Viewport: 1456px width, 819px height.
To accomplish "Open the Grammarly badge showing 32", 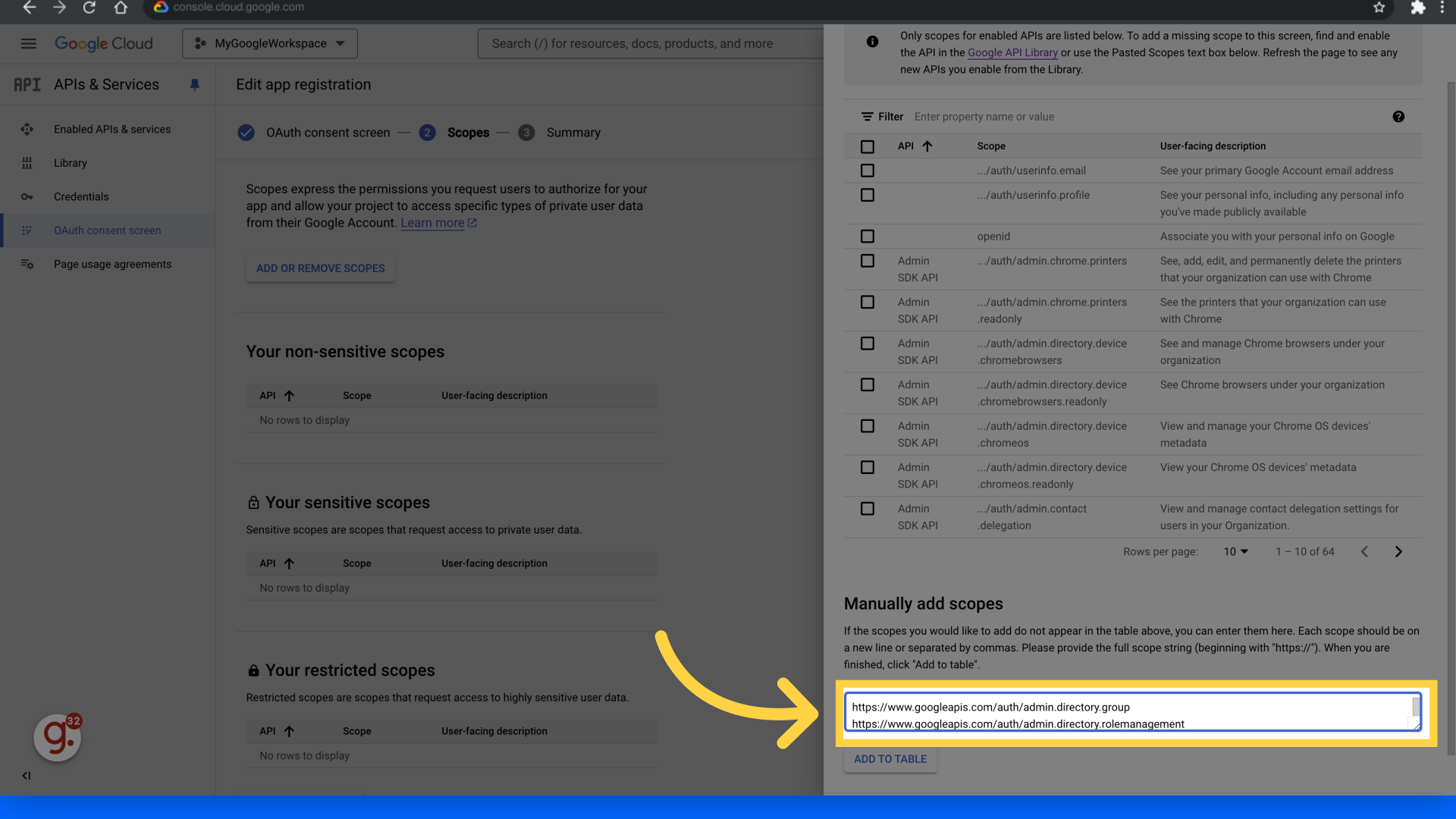I will tap(58, 737).
